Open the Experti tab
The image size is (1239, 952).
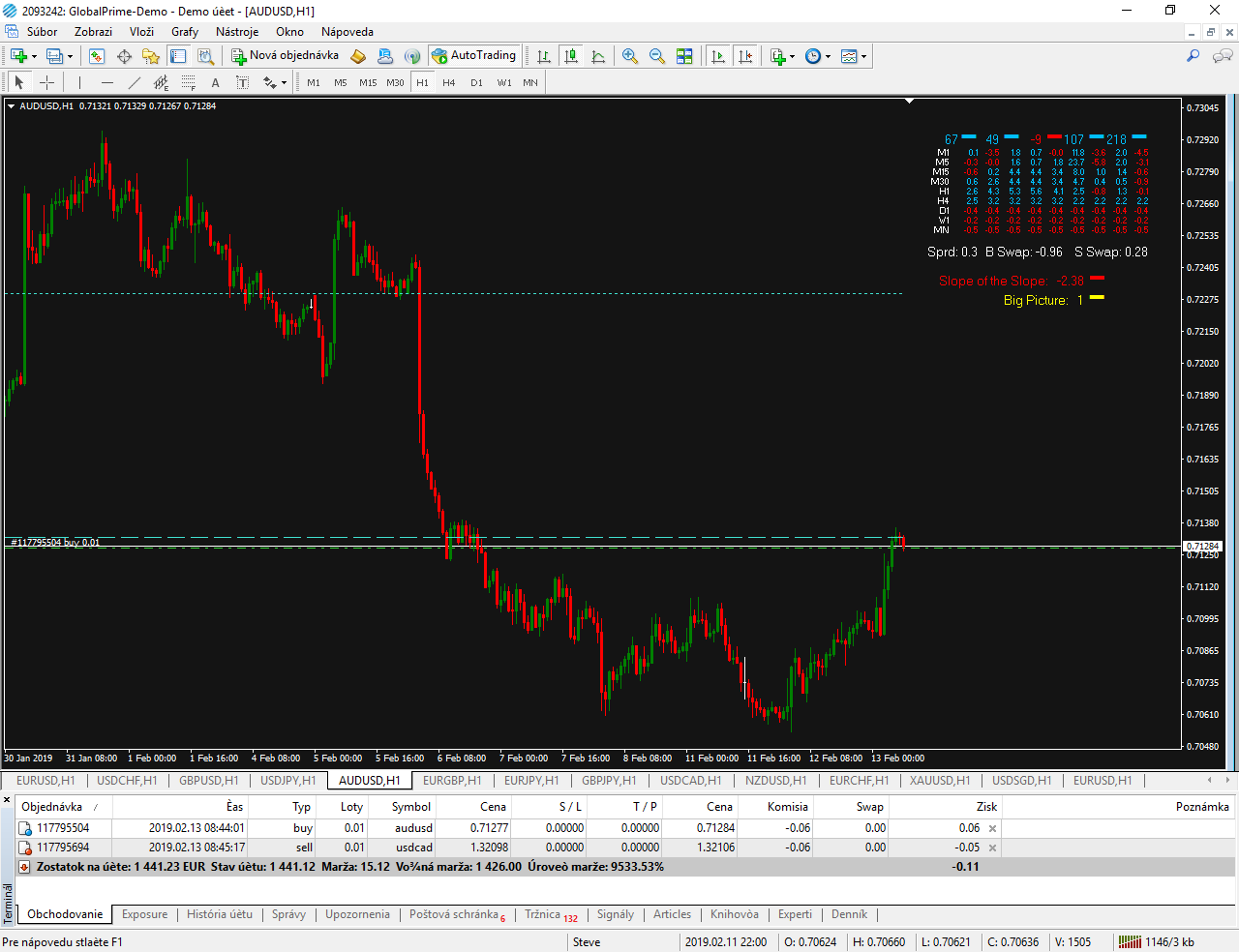point(795,914)
